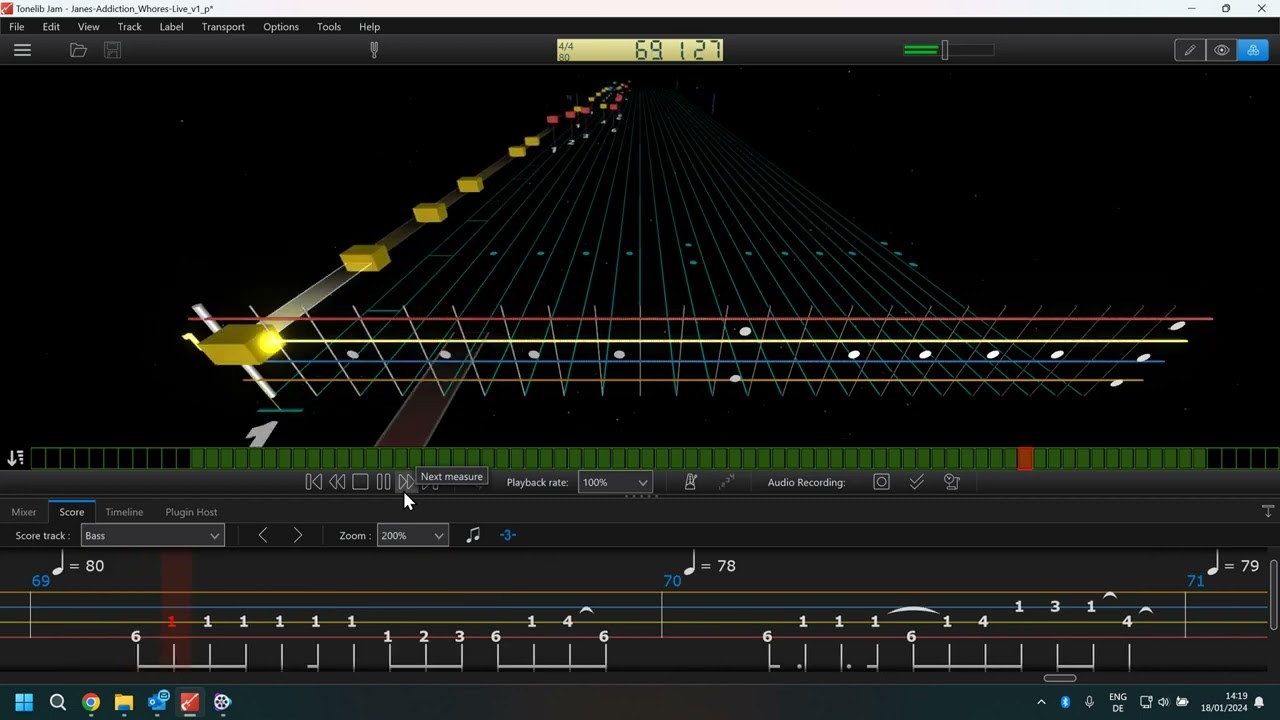Open the tuner fork icon
1280x720 pixels.
pyautogui.click(x=374, y=50)
